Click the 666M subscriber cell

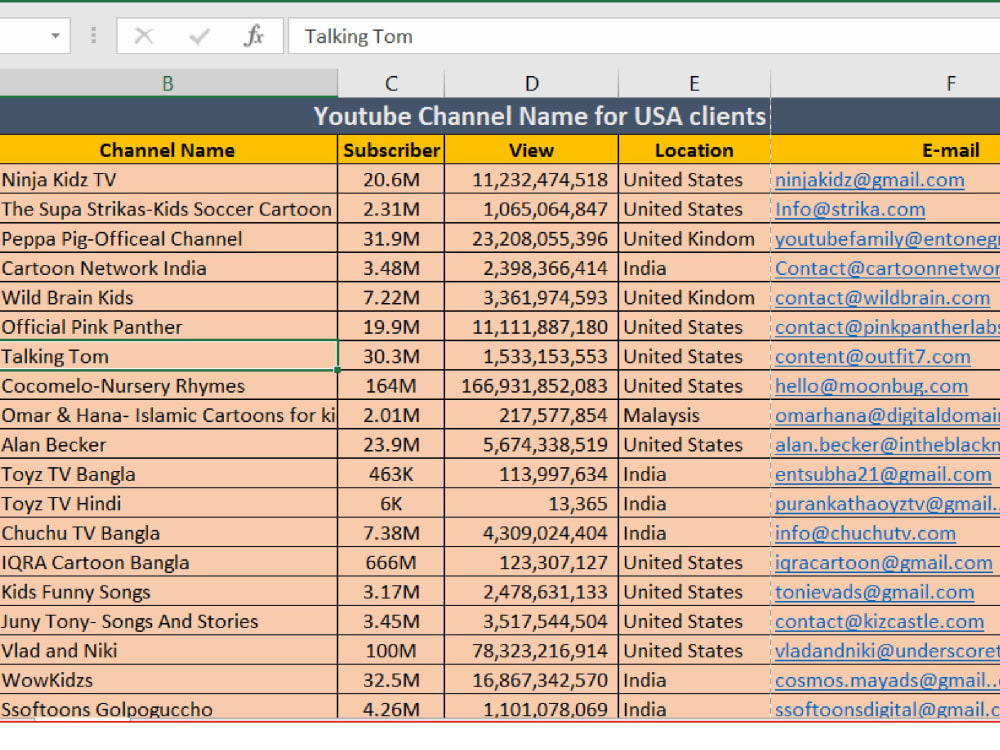point(391,562)
